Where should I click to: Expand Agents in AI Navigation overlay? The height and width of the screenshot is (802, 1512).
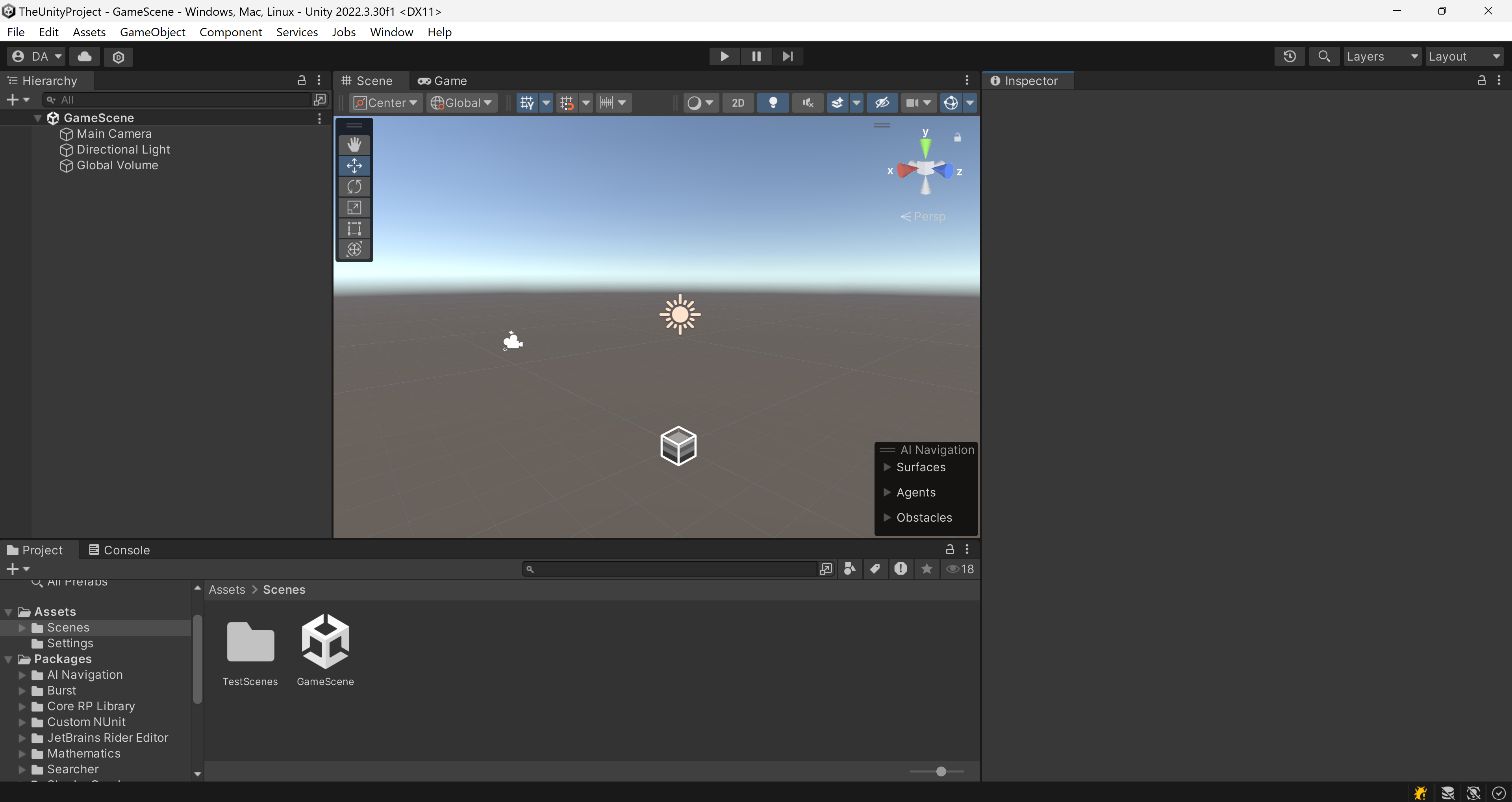[887, 492]
